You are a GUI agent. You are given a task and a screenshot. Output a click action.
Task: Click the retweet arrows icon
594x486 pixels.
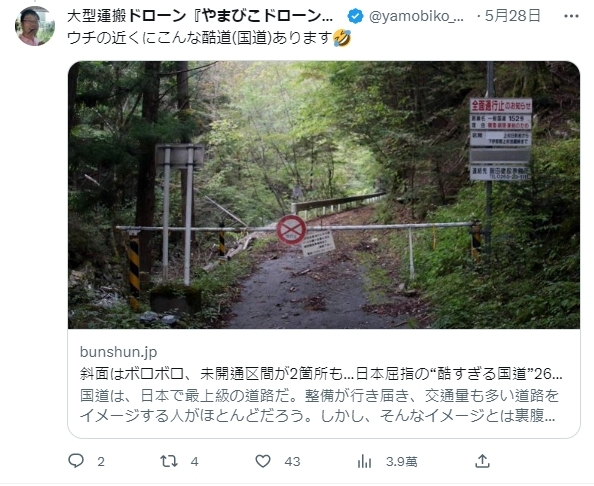point(169,461)
